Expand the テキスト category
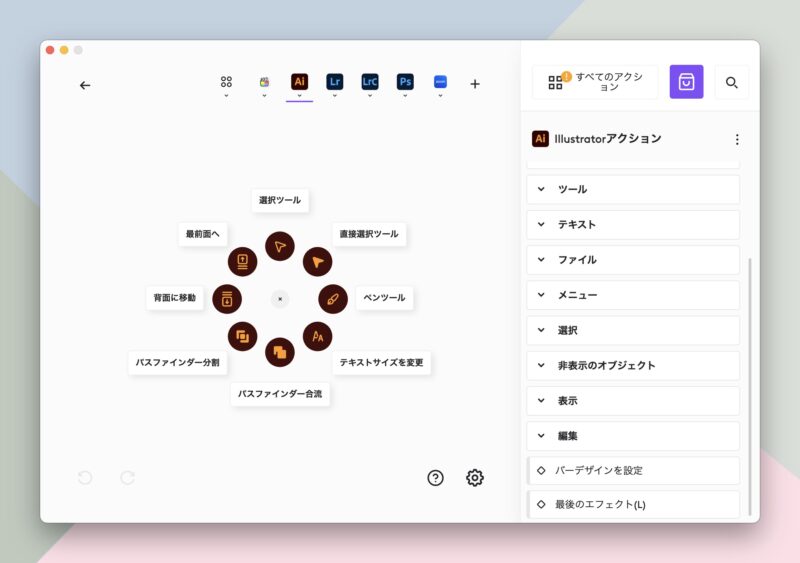The height and width of the screenshot is (563, 800). 633,224
